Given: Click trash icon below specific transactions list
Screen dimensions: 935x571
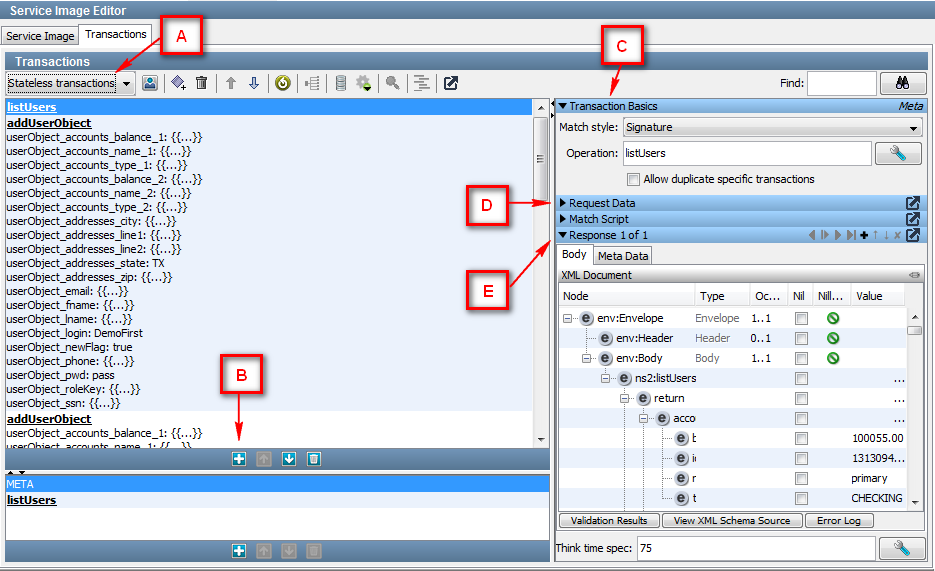Looking at the screenshot, I should [x=314, y=459].
